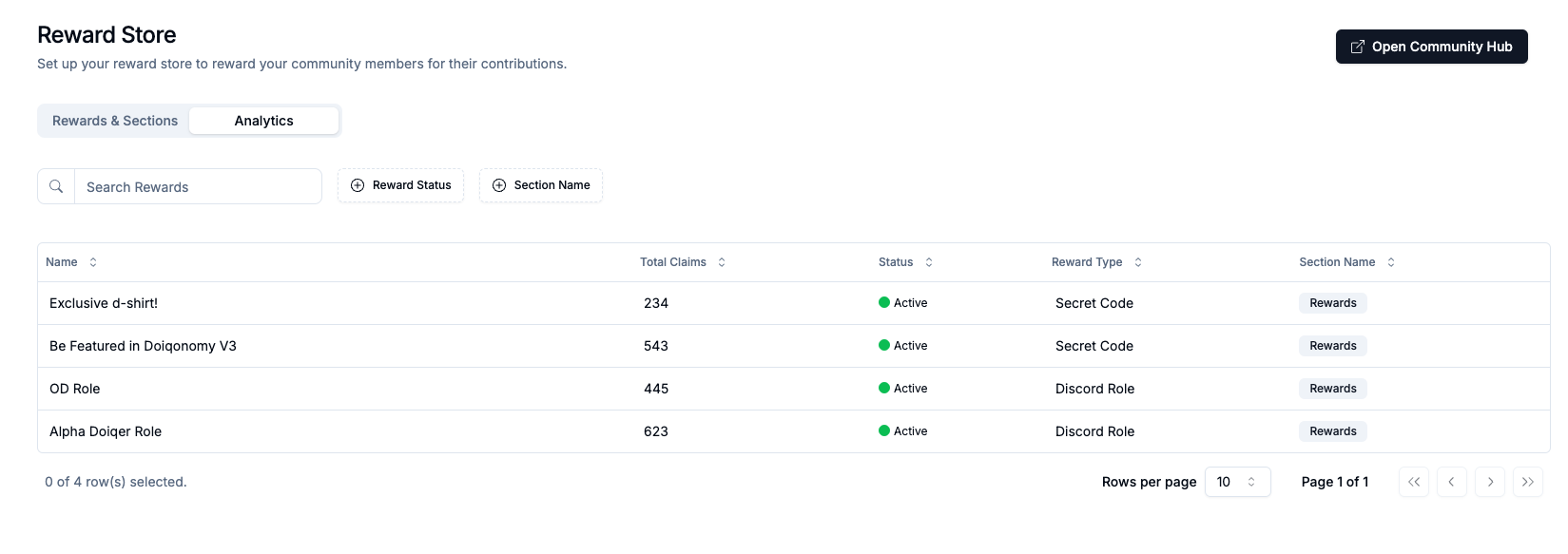Go to the next page
1568x554 pixels.
point(1489,482)
